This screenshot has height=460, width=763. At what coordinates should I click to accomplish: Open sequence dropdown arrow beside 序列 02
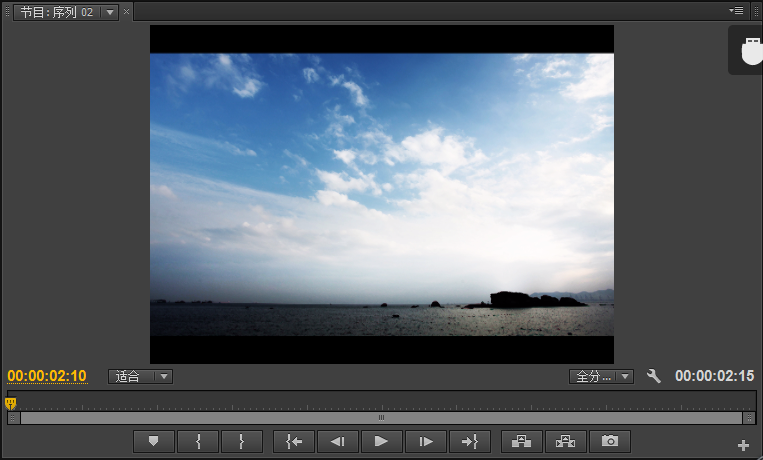pyautogui.click(x=110, y=12)
